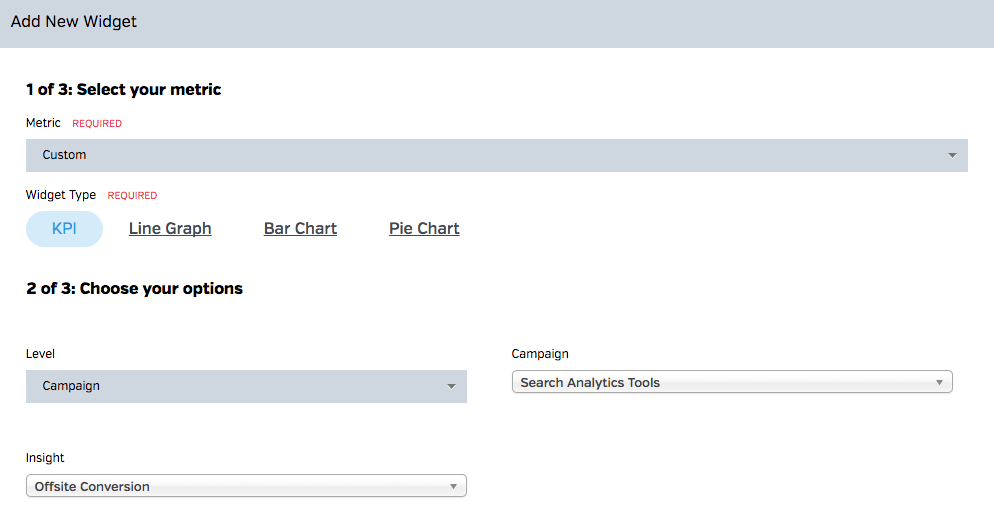
Task: Click the Insight field label
Action: point(45,458)
